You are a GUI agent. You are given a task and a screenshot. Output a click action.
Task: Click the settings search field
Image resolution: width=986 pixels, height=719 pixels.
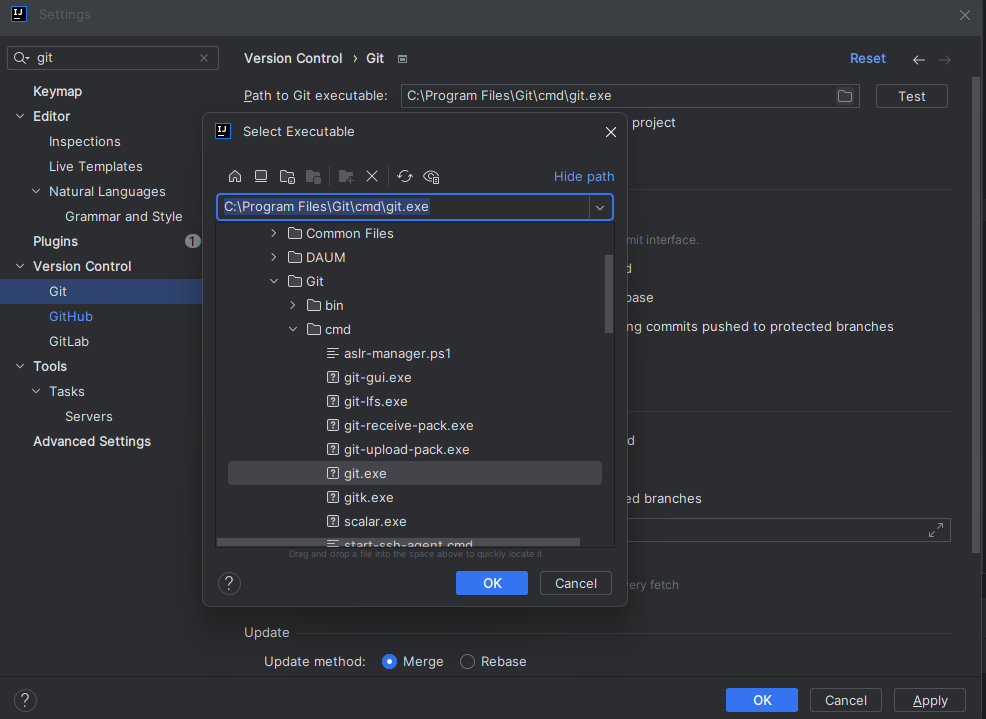pyautogui.click(x=113, y=58)
